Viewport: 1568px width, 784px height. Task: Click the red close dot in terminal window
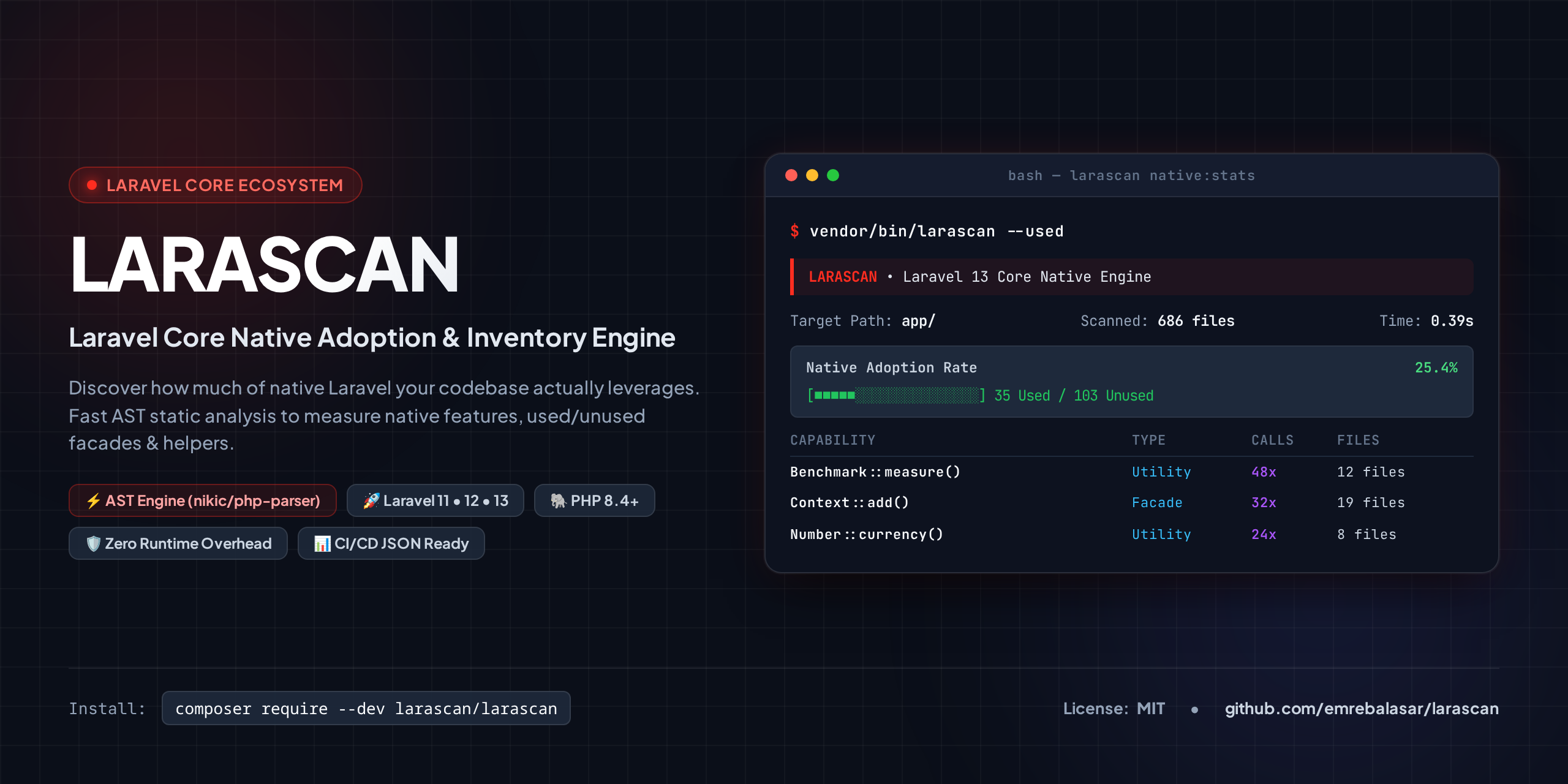coord(791,175)
